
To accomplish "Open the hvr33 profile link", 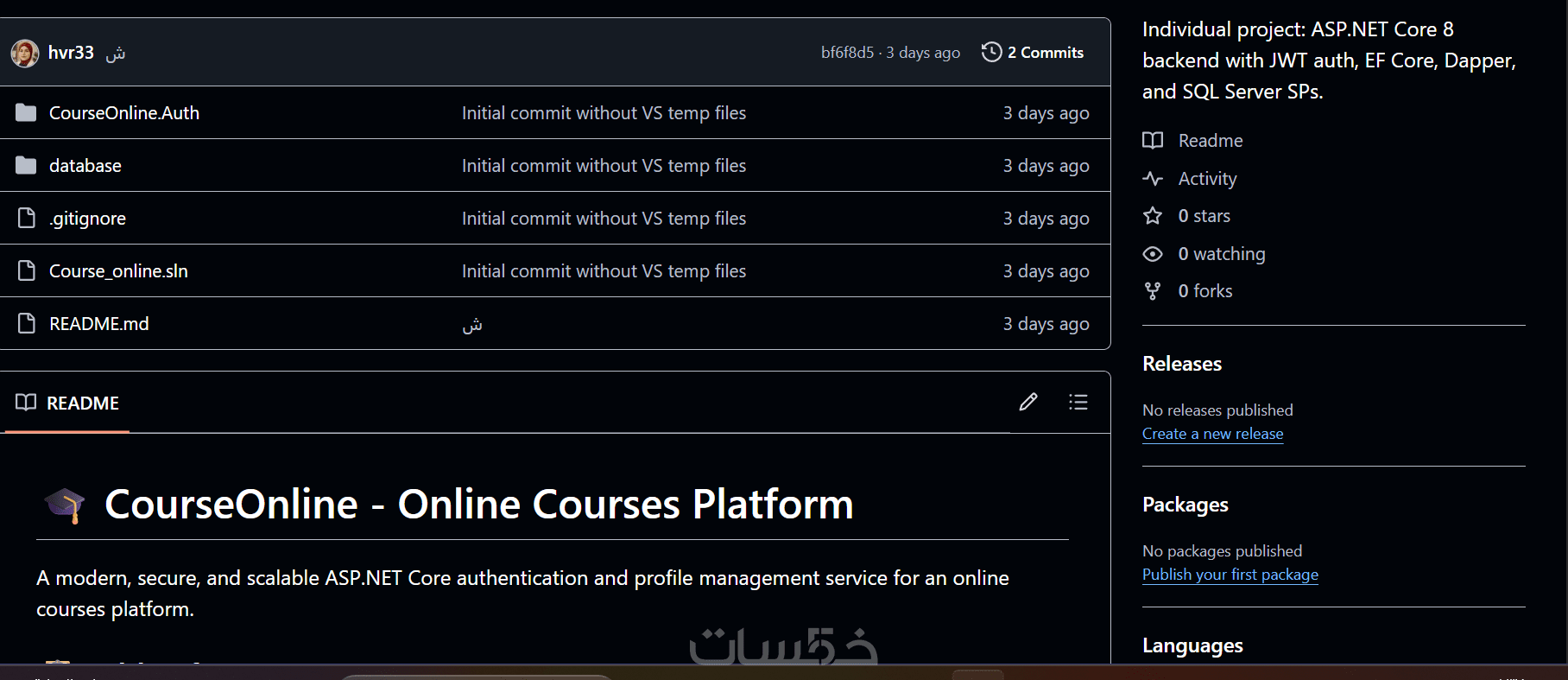I will click(x=71, y=53).
